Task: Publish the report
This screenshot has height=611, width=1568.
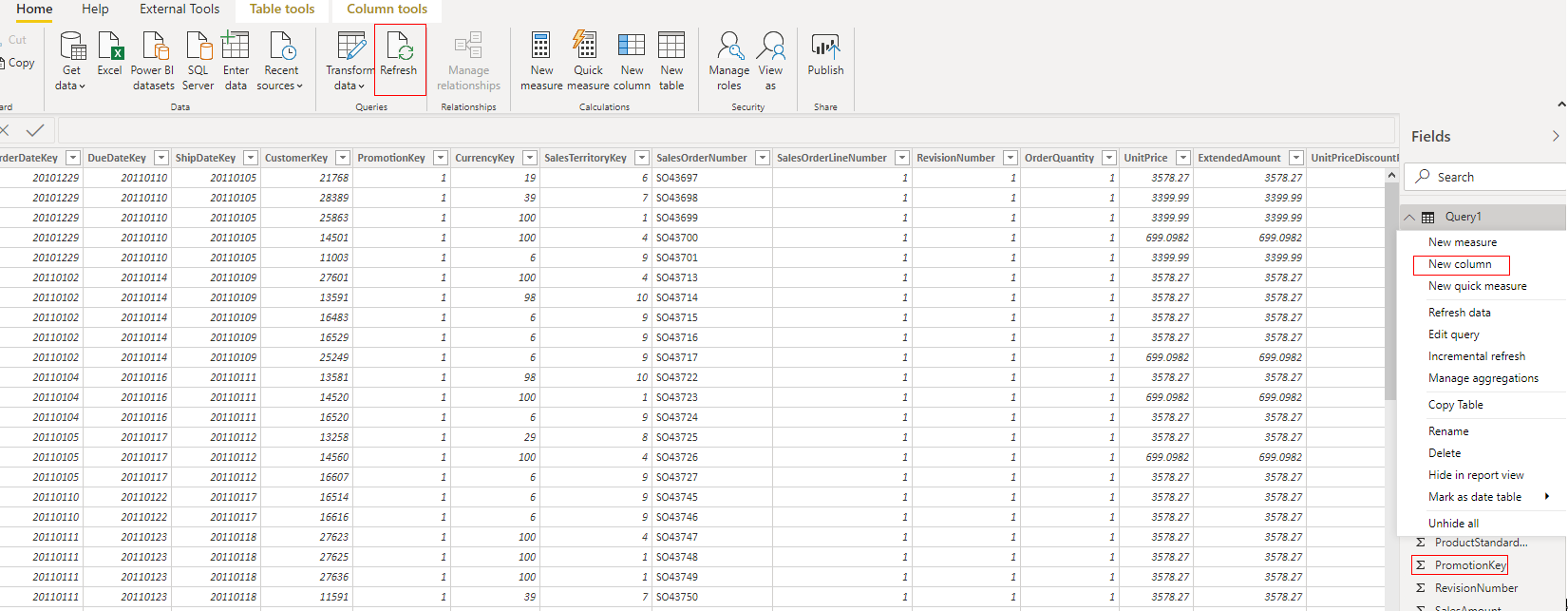Action: (x=825, y=54)
